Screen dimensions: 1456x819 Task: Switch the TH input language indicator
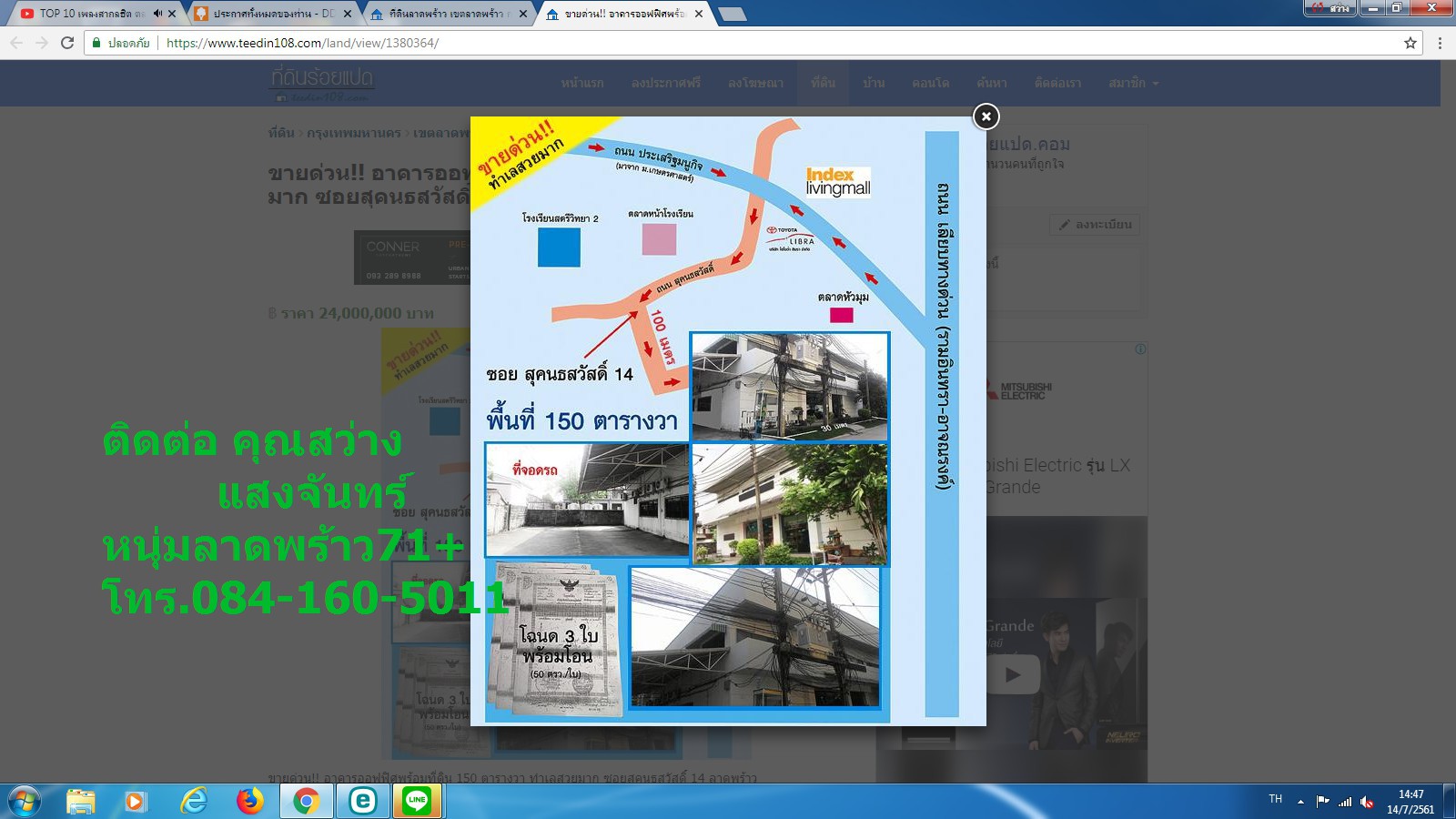pyautogui.click(x=1275, y=800)
